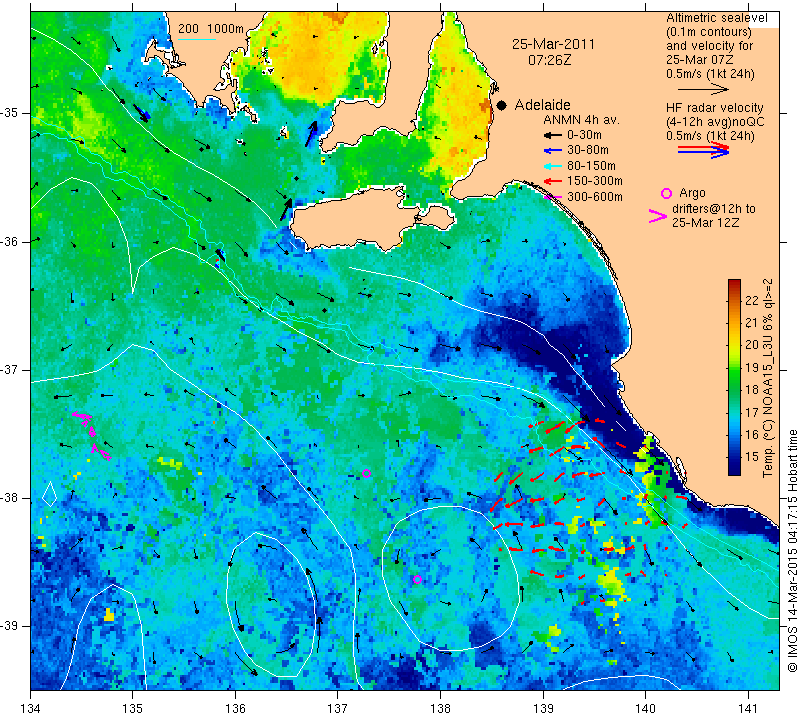Click the cyan 80-150m legend arrow
This screenshot has height=720, width=800.
click(552, 166)
